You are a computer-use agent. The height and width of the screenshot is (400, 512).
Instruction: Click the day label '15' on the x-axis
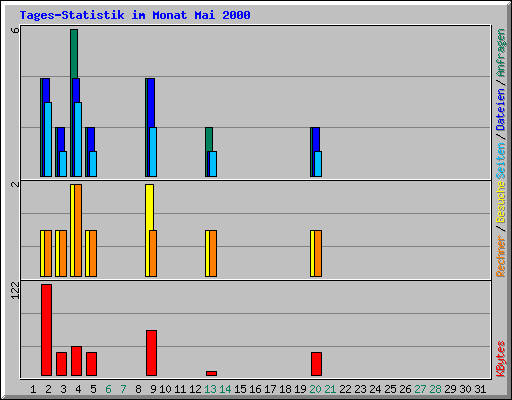click(240, 389)
